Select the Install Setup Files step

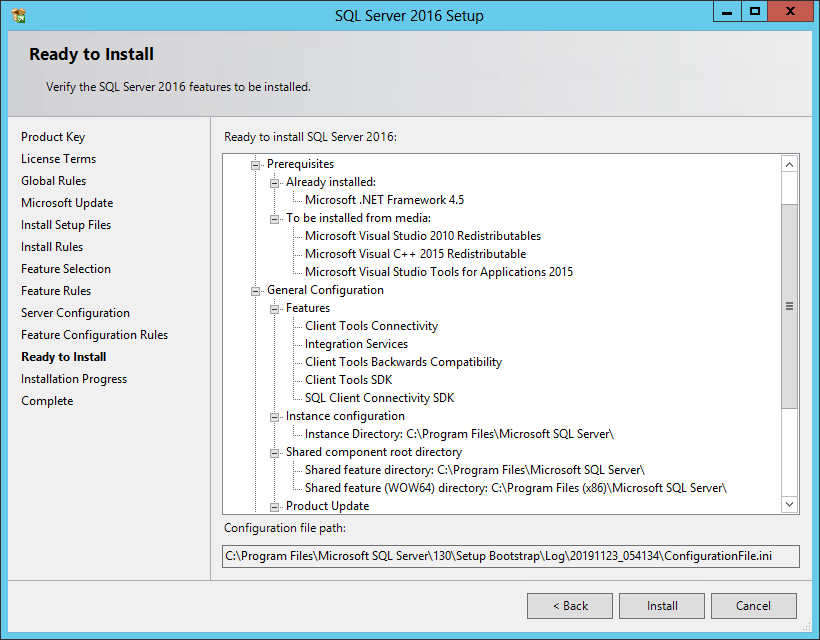tap(66, 225)
